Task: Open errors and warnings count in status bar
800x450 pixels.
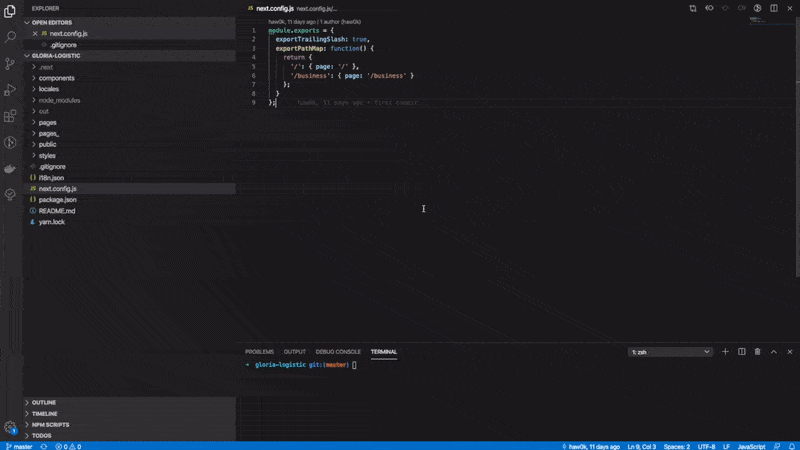Action: (x=68, y=446)
